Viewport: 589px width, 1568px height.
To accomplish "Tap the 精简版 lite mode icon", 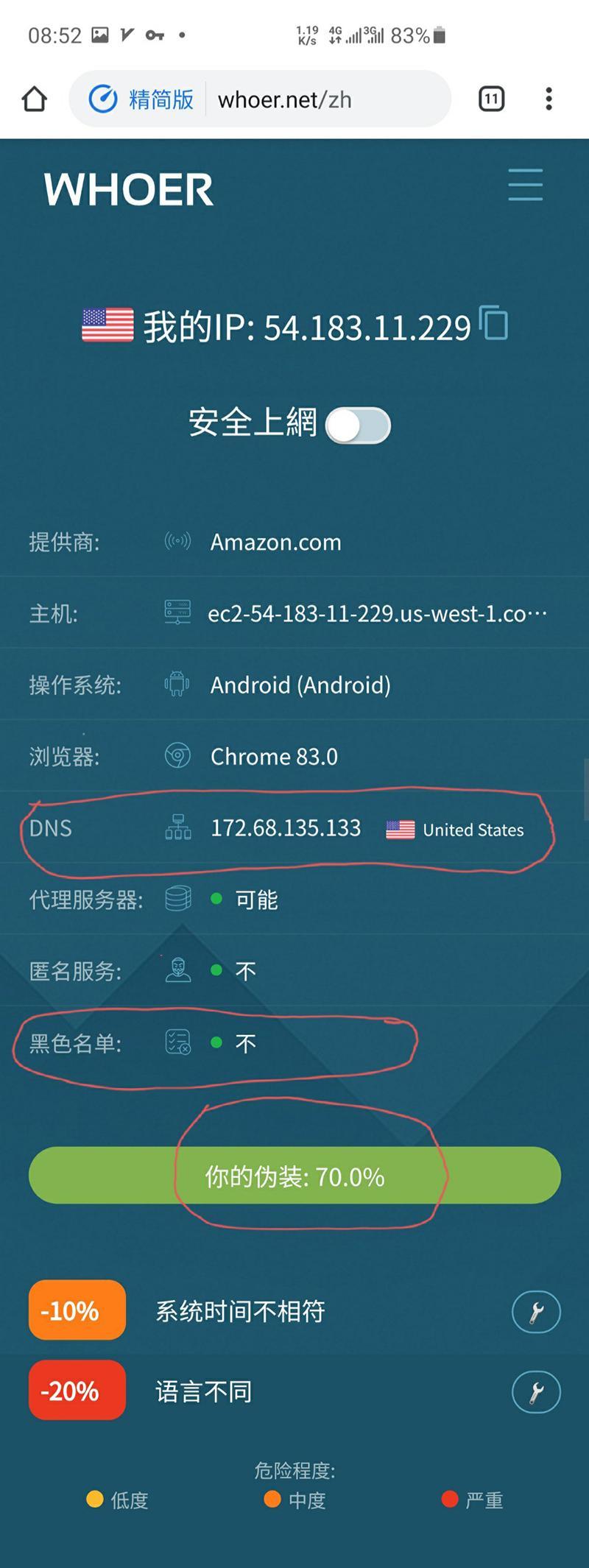I will pos(103,99).
